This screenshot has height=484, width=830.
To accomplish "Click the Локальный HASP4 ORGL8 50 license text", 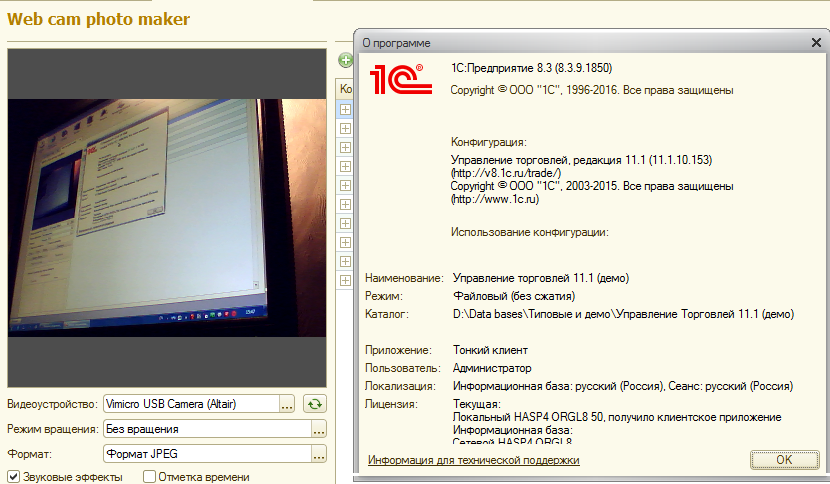I will pyautogui.click(x=528, y=417).
